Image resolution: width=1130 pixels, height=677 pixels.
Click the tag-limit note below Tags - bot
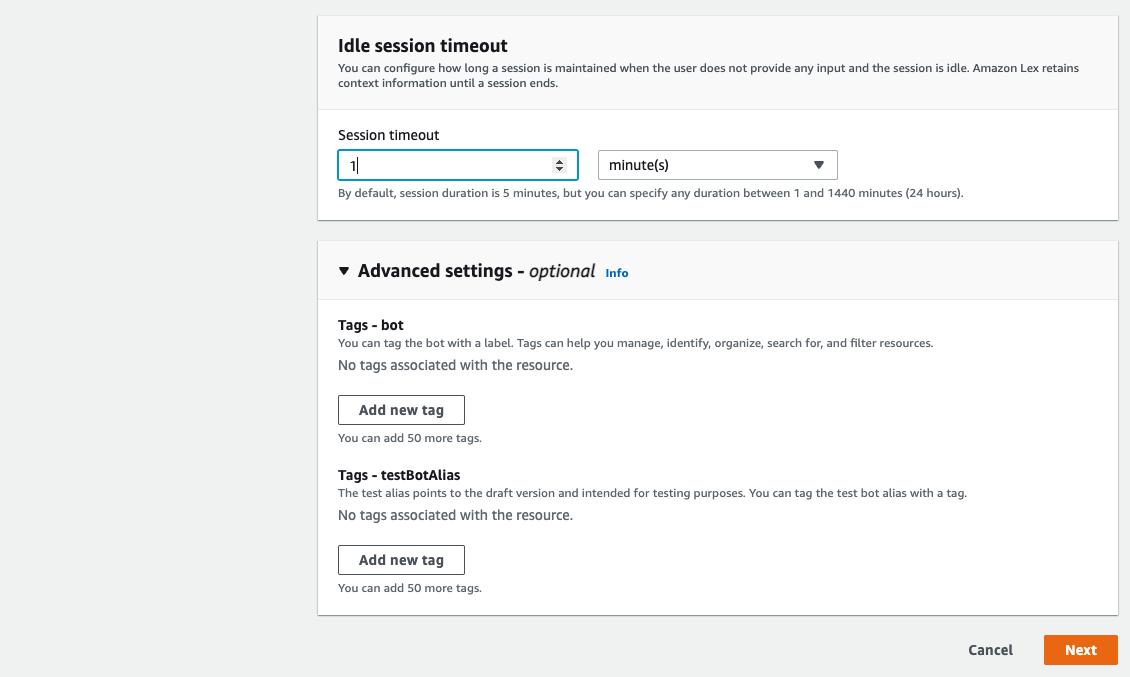[410, 438]
